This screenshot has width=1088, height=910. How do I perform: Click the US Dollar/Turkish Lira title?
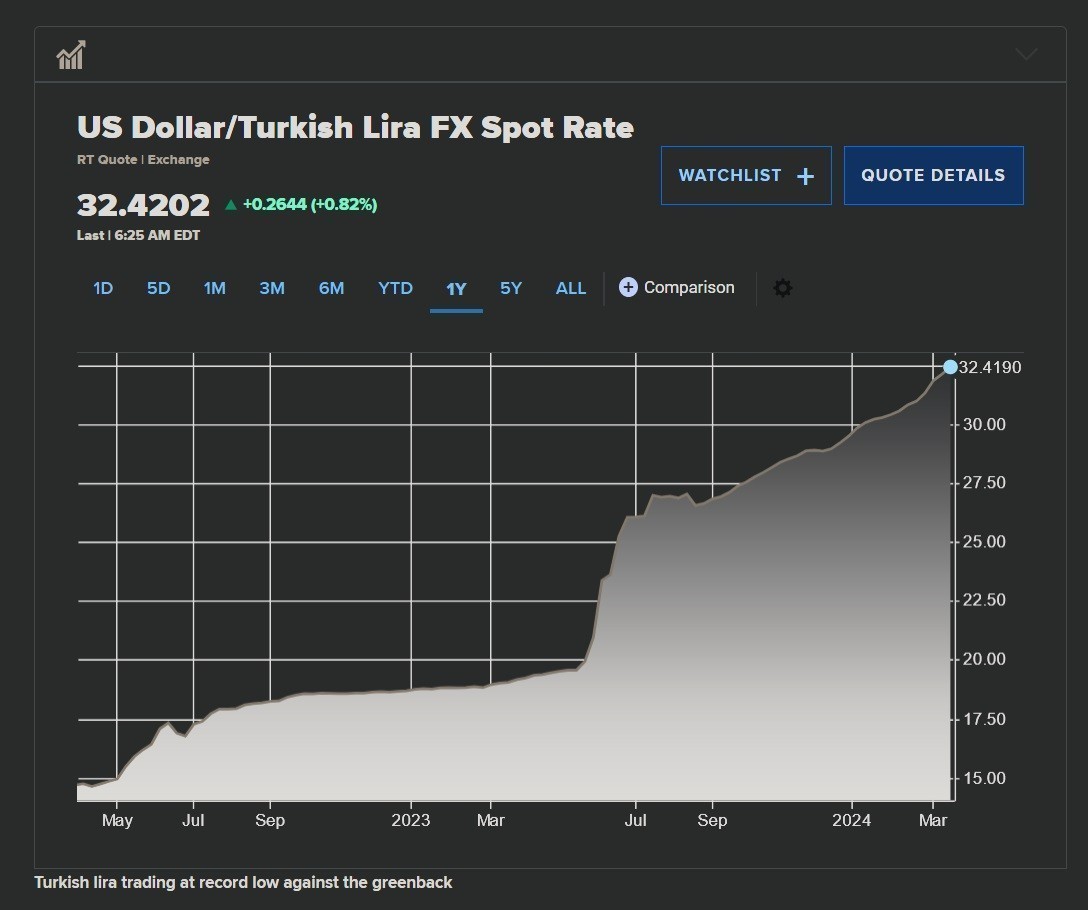355,128
